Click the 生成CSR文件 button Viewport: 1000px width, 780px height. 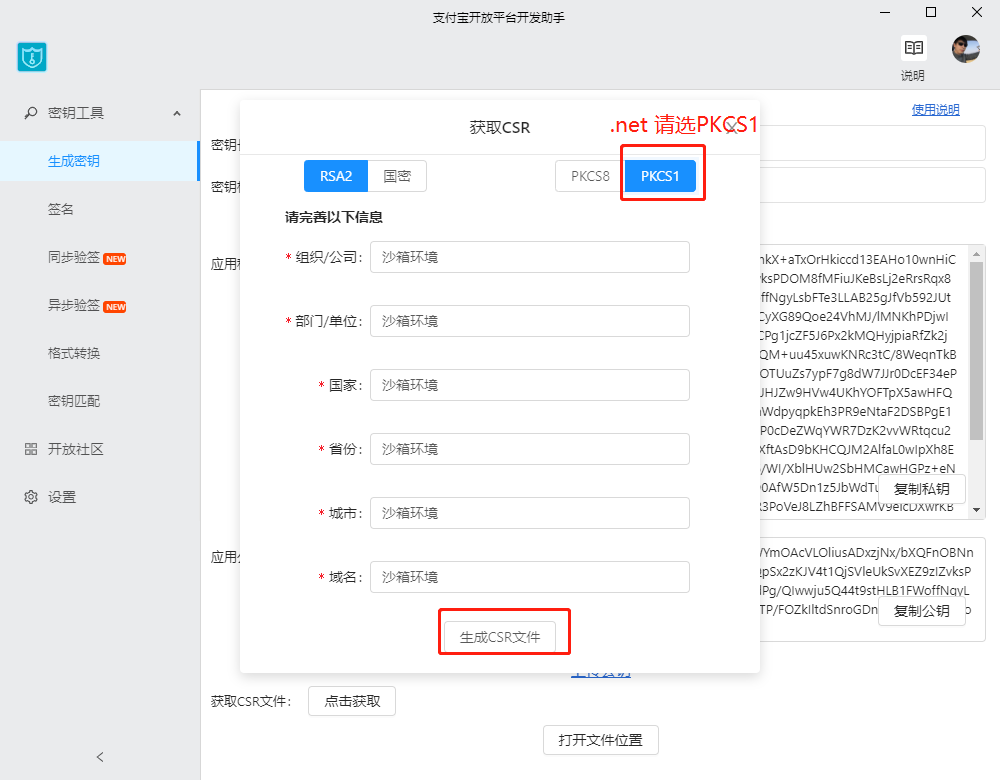(x=500, y=637)
